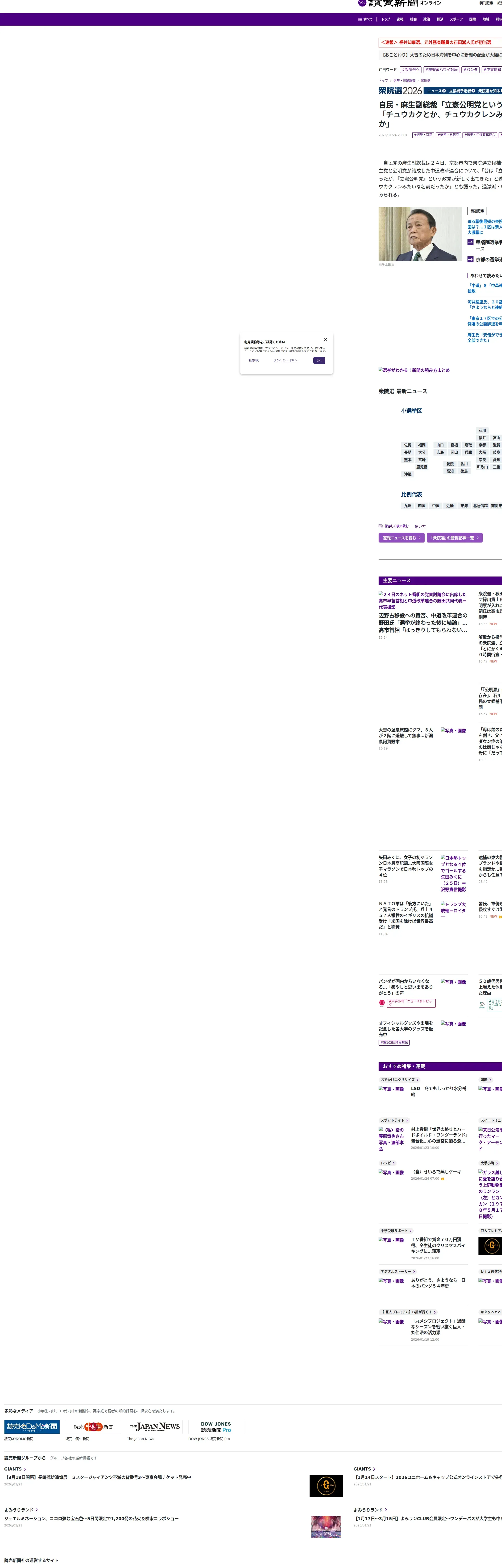The width and height of the screenshot is (502, 1568).
Task: Expand the スポットライト section chevron
Action: pos(407,1120)
